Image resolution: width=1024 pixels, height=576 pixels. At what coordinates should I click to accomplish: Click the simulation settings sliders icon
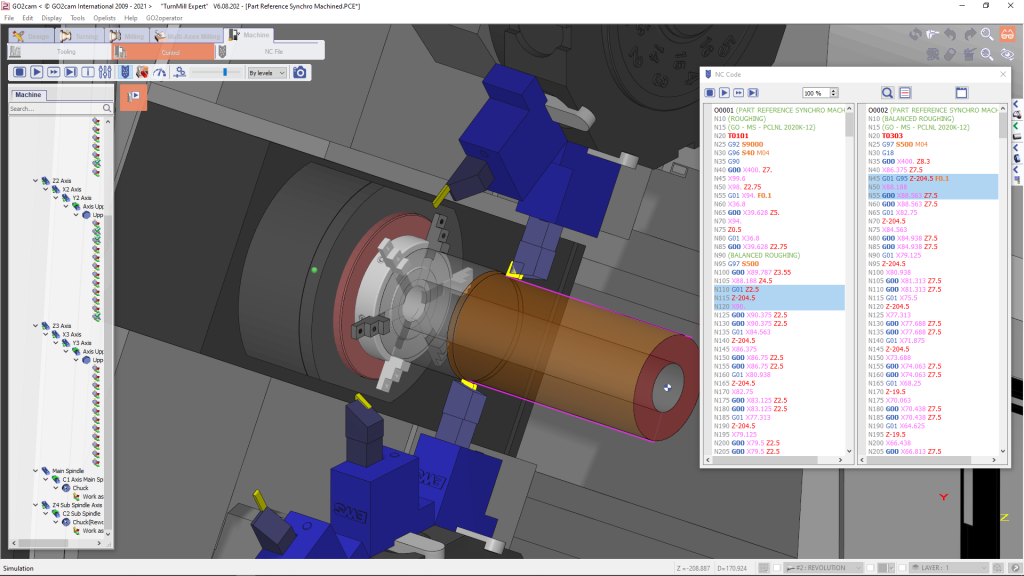[x=105, y=72]
